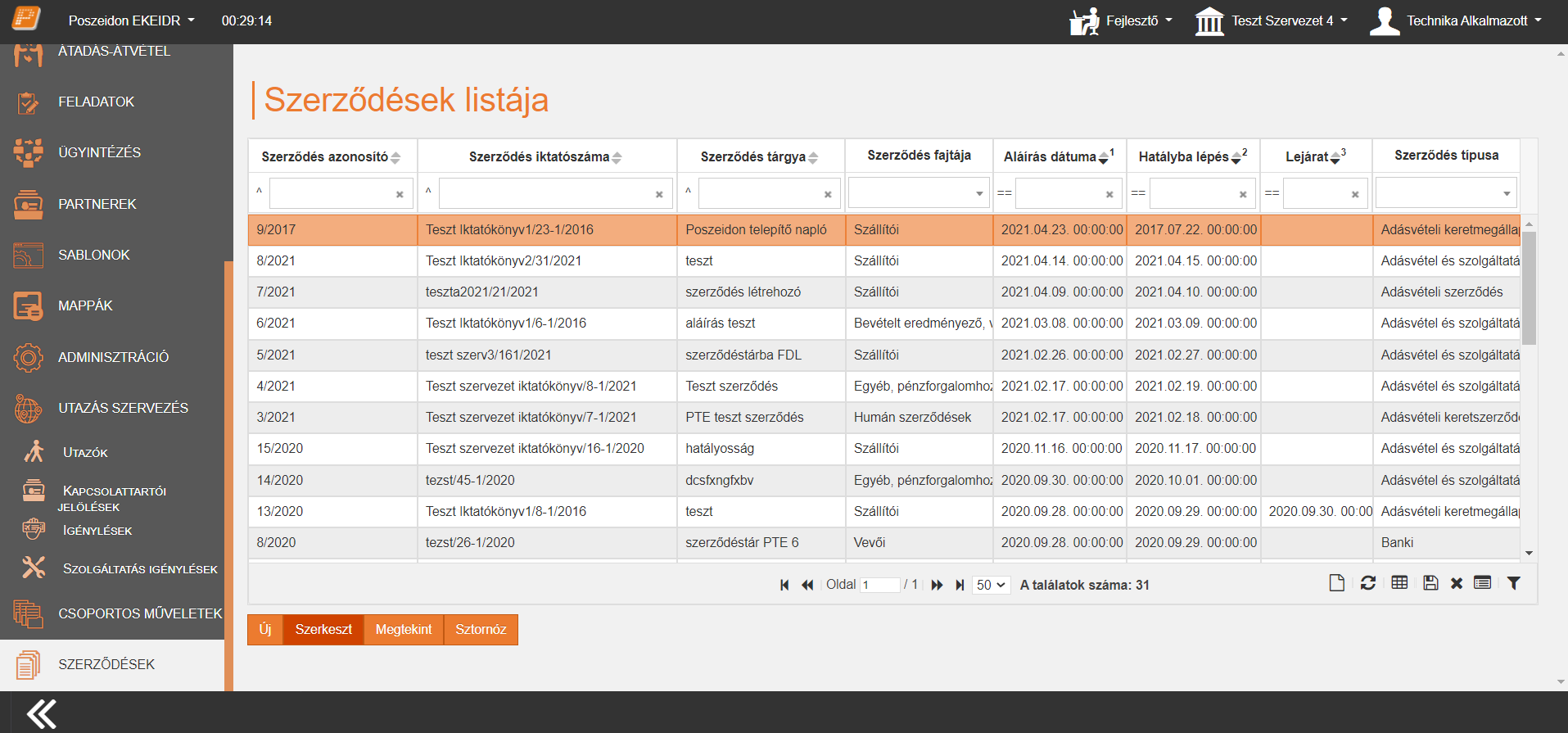Select contract row 8/2021

pos(884,261)
